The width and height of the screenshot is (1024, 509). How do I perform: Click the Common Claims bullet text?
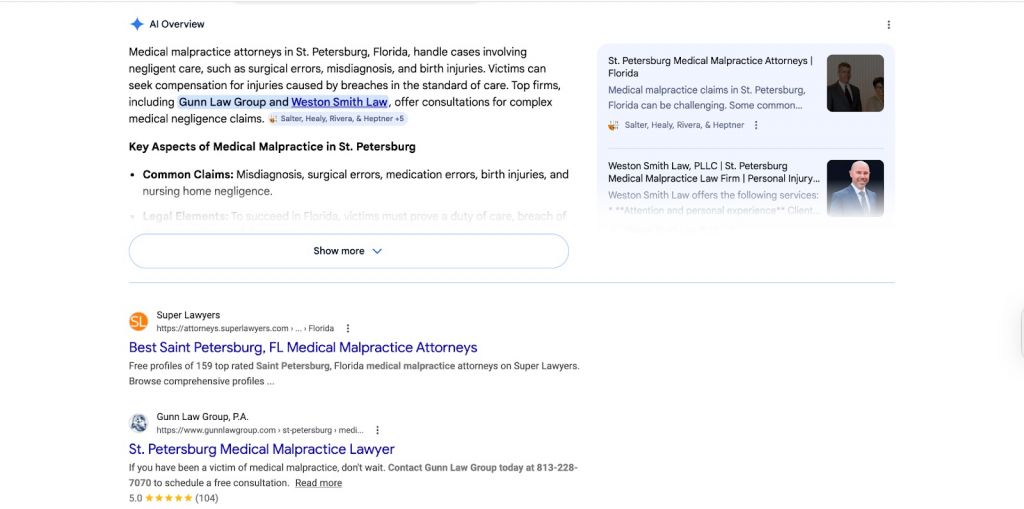click(355, 183)
